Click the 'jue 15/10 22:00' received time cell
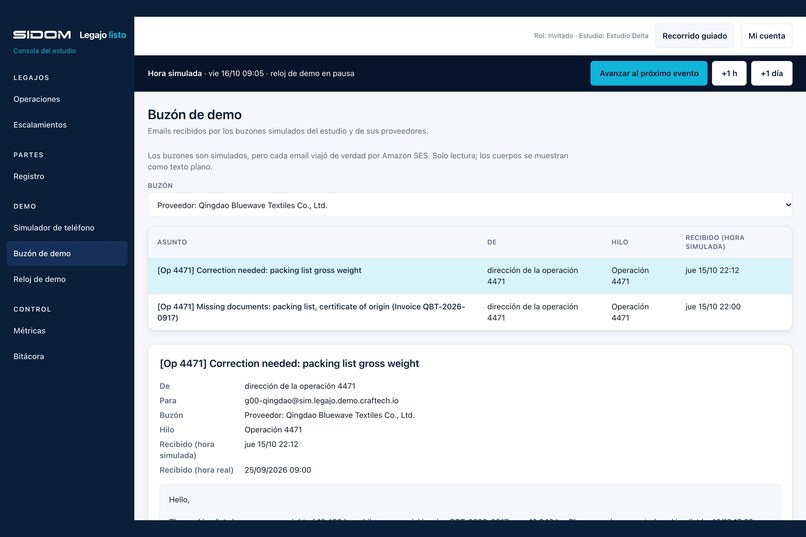The width and height of the screenshot is (806, 537). (x=712, y=307)
